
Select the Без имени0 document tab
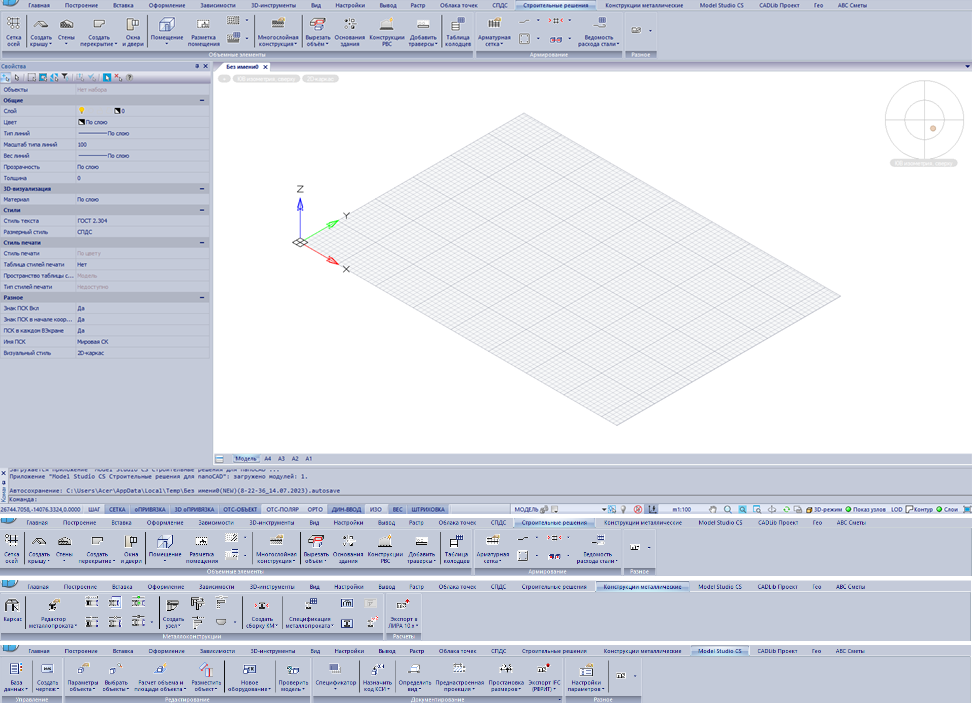[x=242, y=67]
